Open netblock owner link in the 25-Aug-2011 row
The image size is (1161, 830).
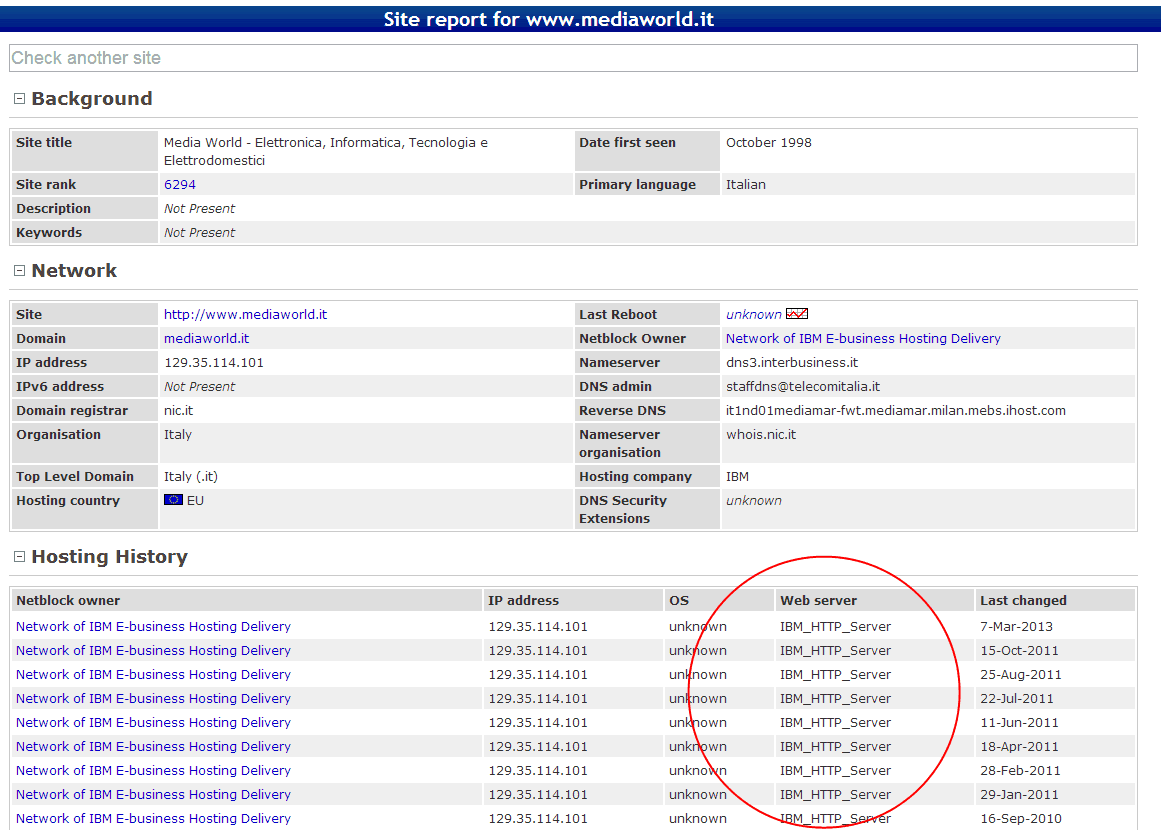coord(153,675)
